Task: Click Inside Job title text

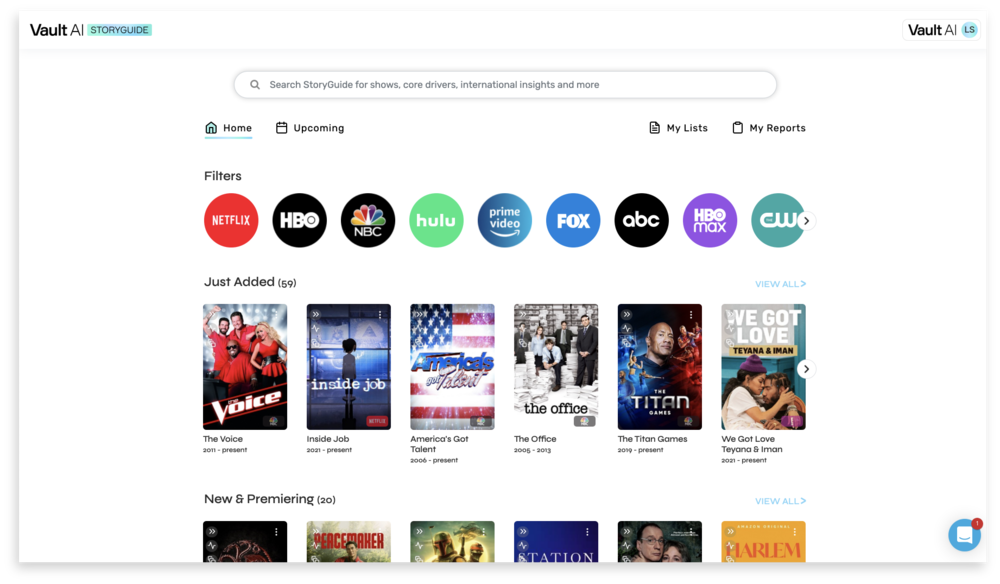Action: pos(328,439)
